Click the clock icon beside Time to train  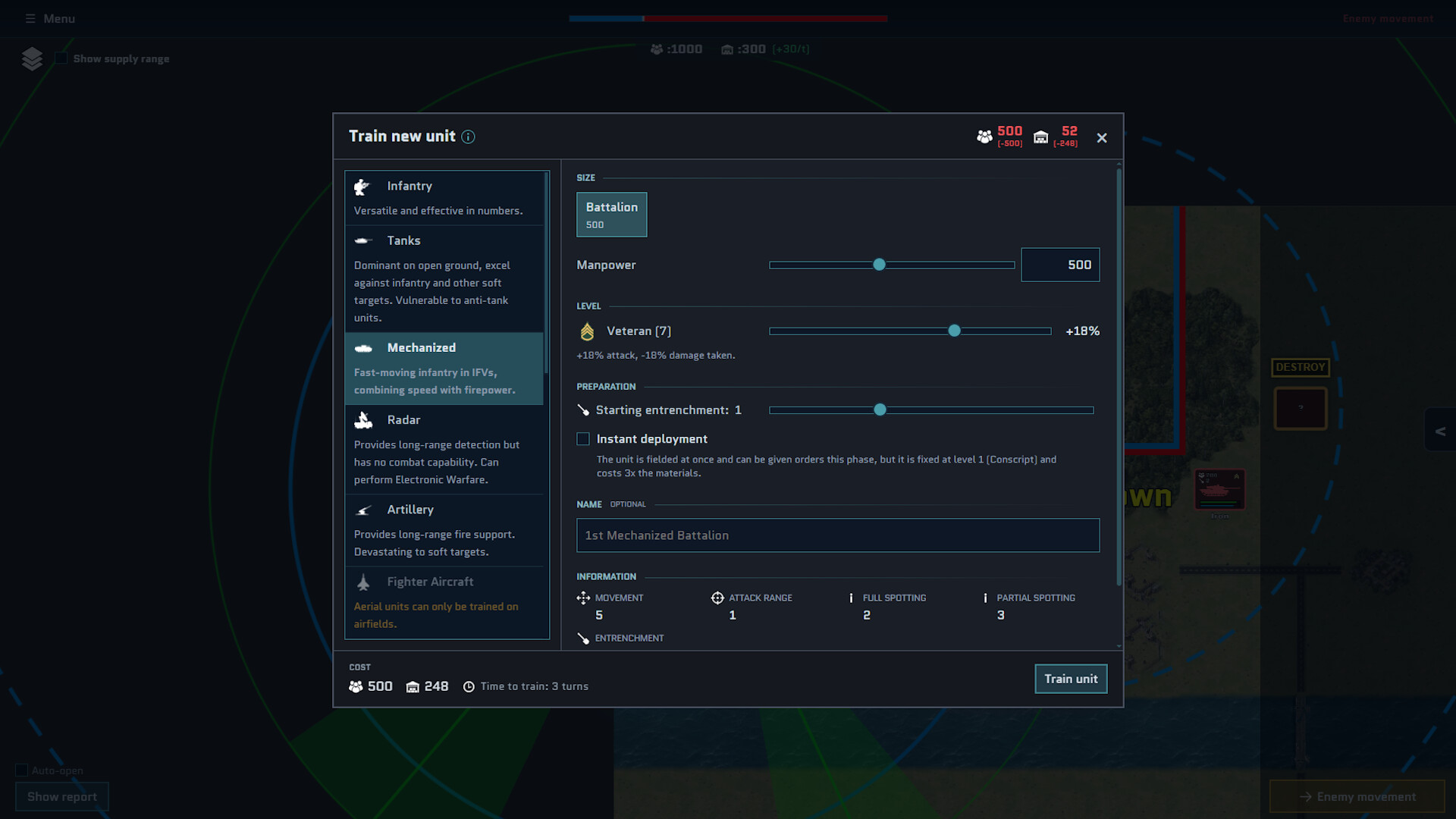coord(469,686)
